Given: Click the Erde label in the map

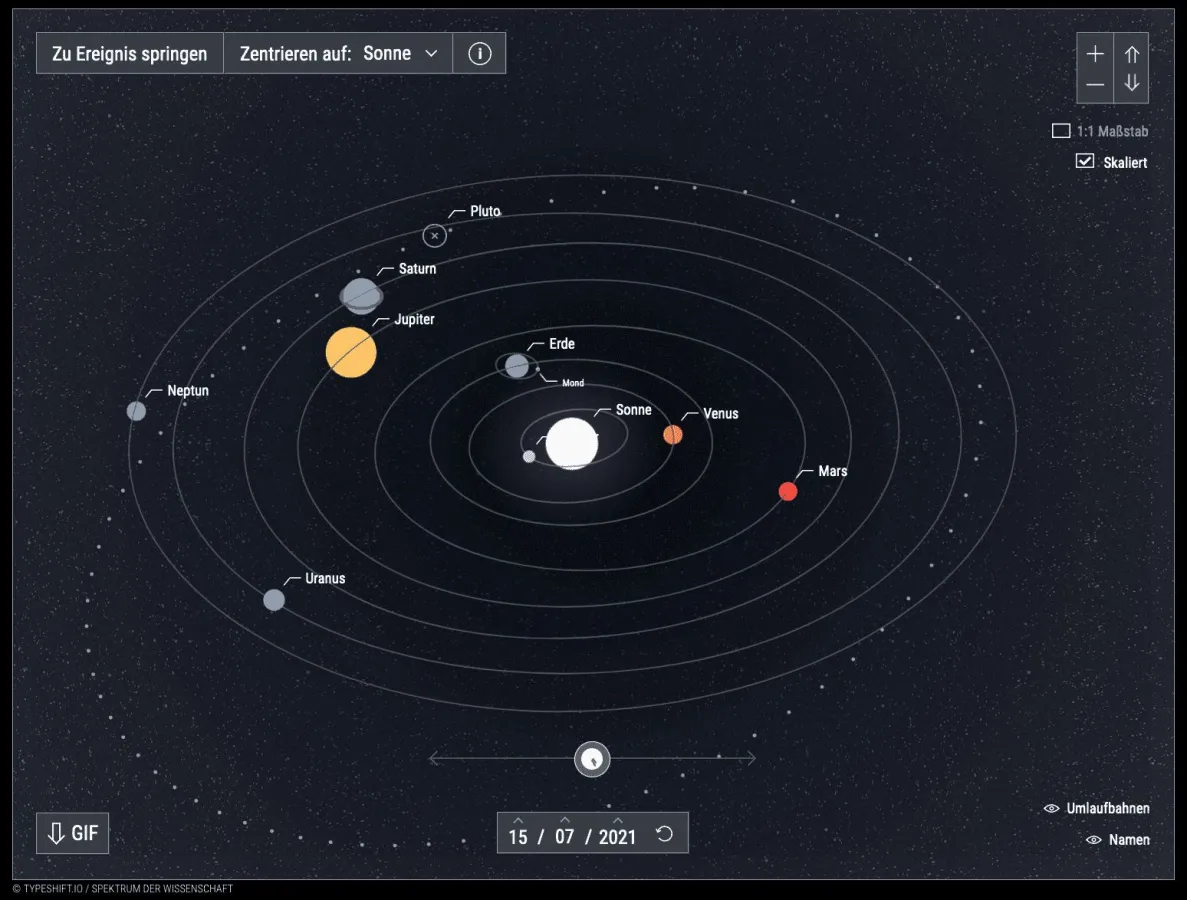Looking at the screenshot, I should tap(560, 343).
